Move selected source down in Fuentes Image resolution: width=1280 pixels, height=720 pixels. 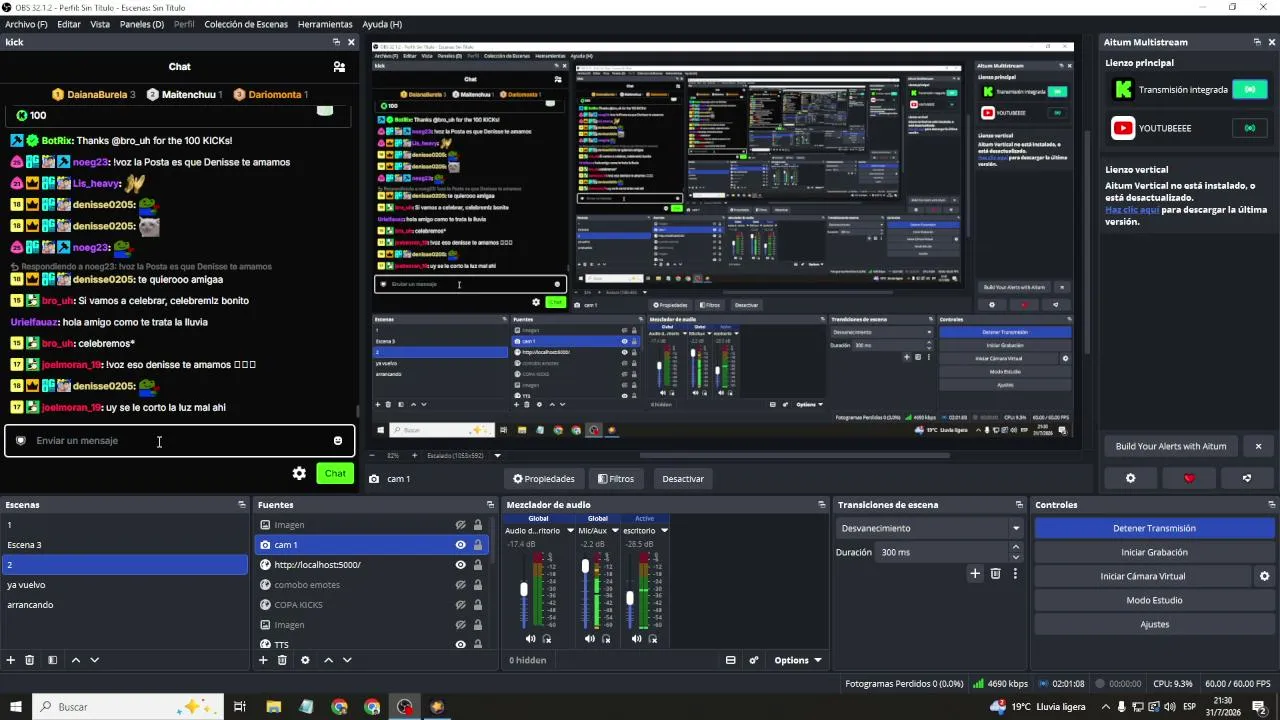click(347, 660)
